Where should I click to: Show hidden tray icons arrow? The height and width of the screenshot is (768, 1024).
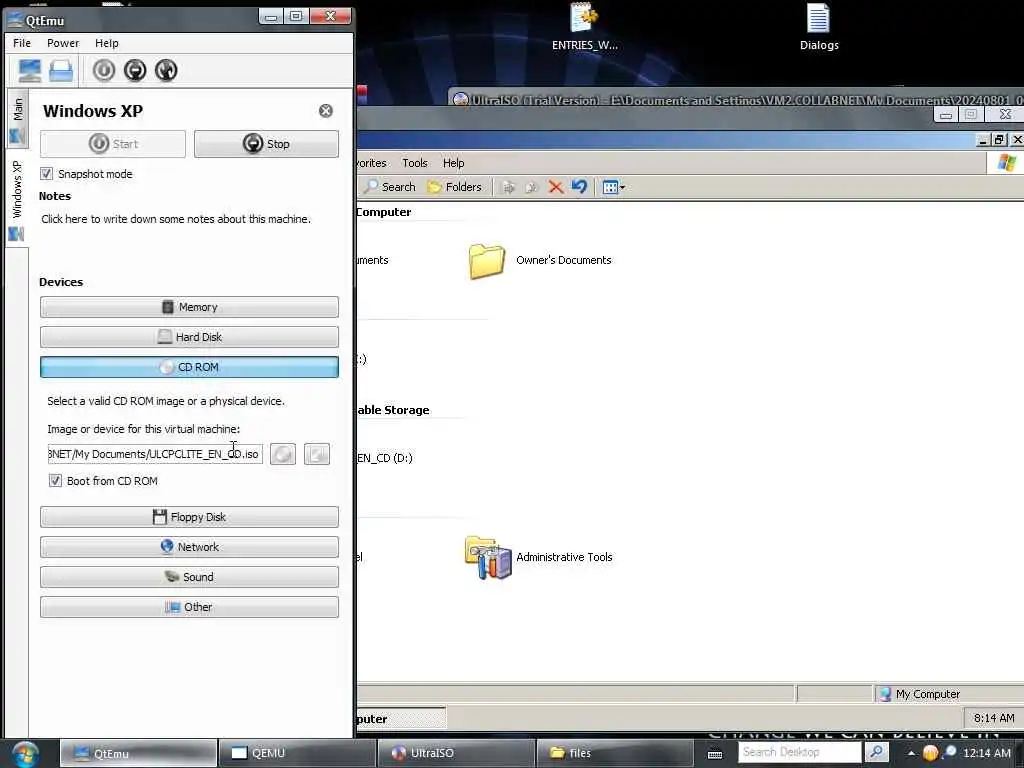click(911, 753)
